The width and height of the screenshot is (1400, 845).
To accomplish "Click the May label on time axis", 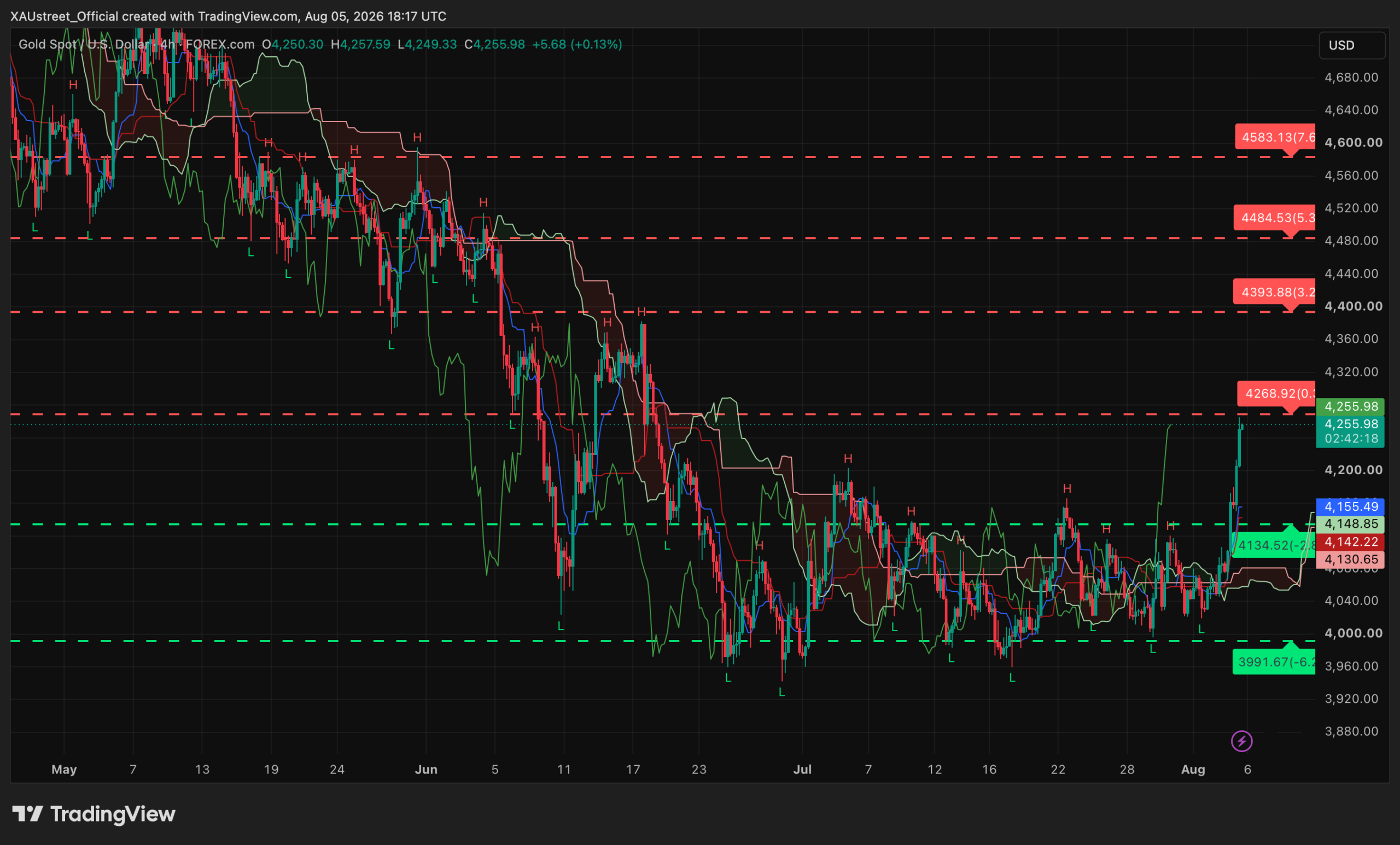I will 64,770.
